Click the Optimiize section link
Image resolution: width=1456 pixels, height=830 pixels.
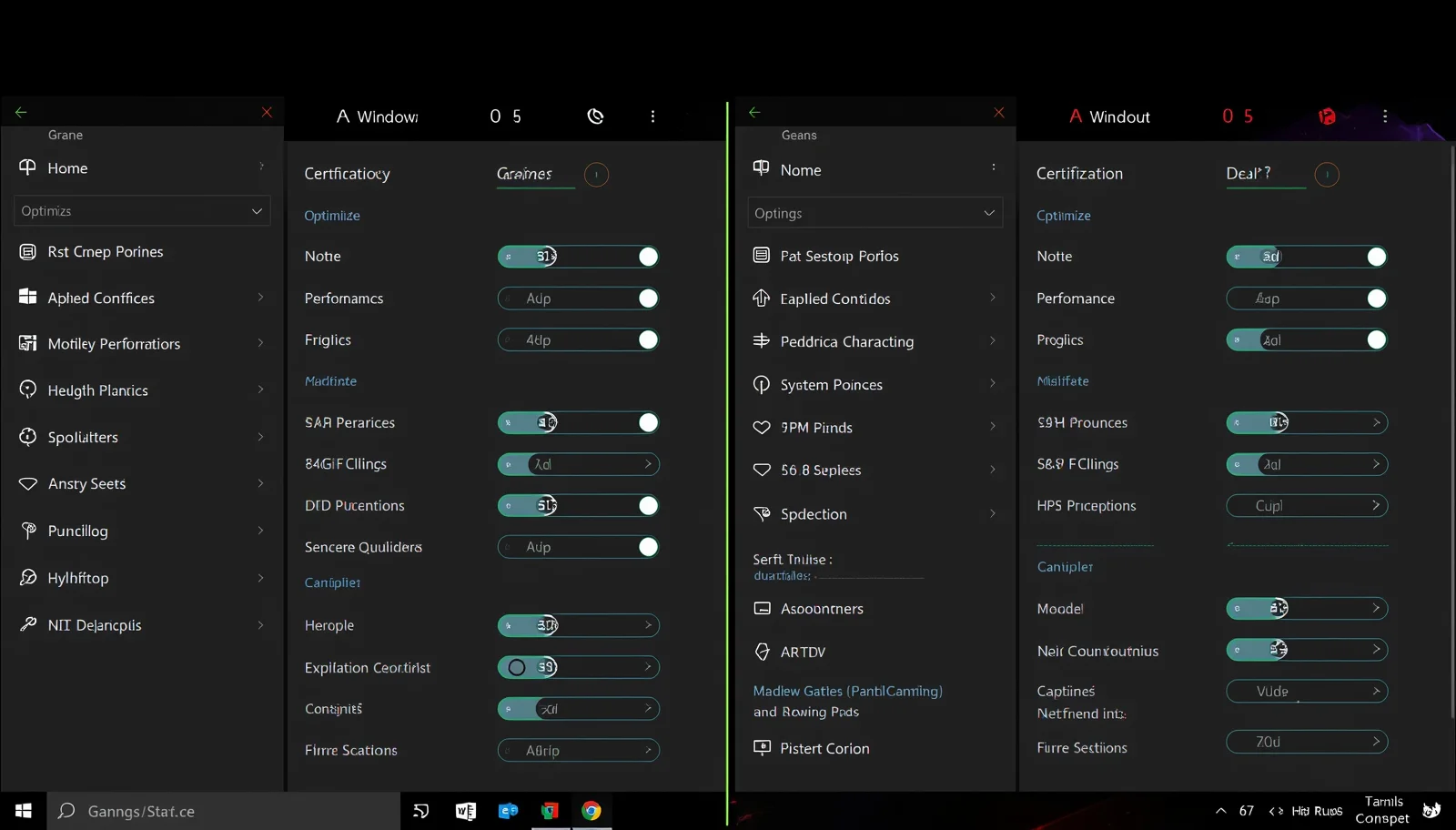pos(332,216)
